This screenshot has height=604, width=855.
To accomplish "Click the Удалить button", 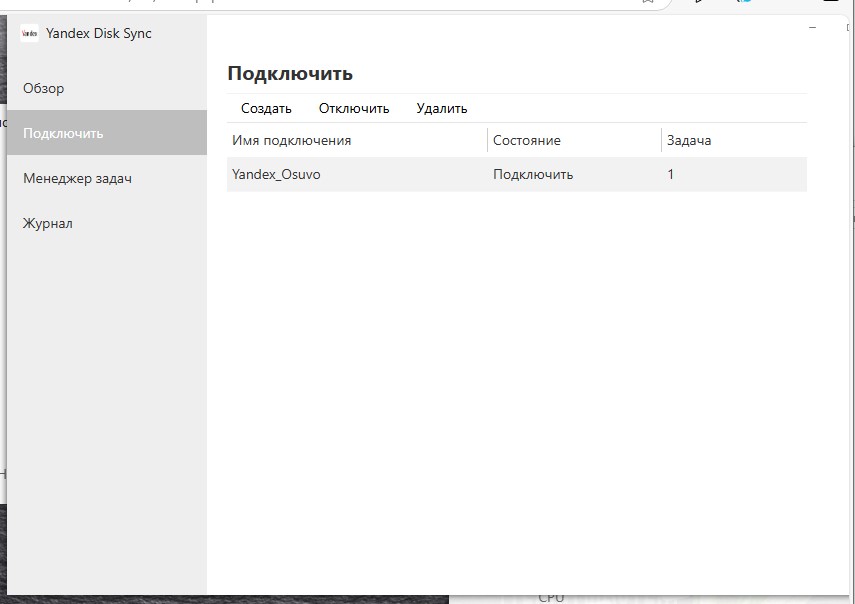I will pos(442,108).
